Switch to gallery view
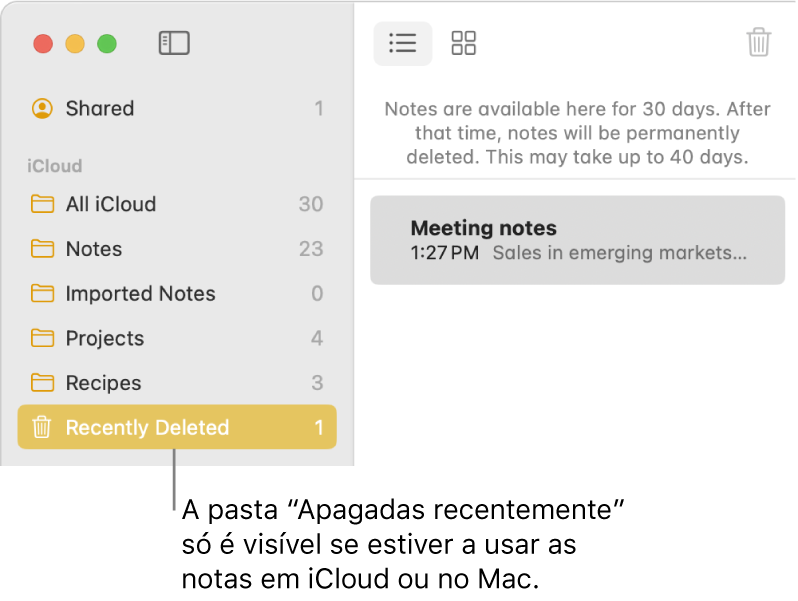This screenshot has width=798, height=601. point(464,43)
